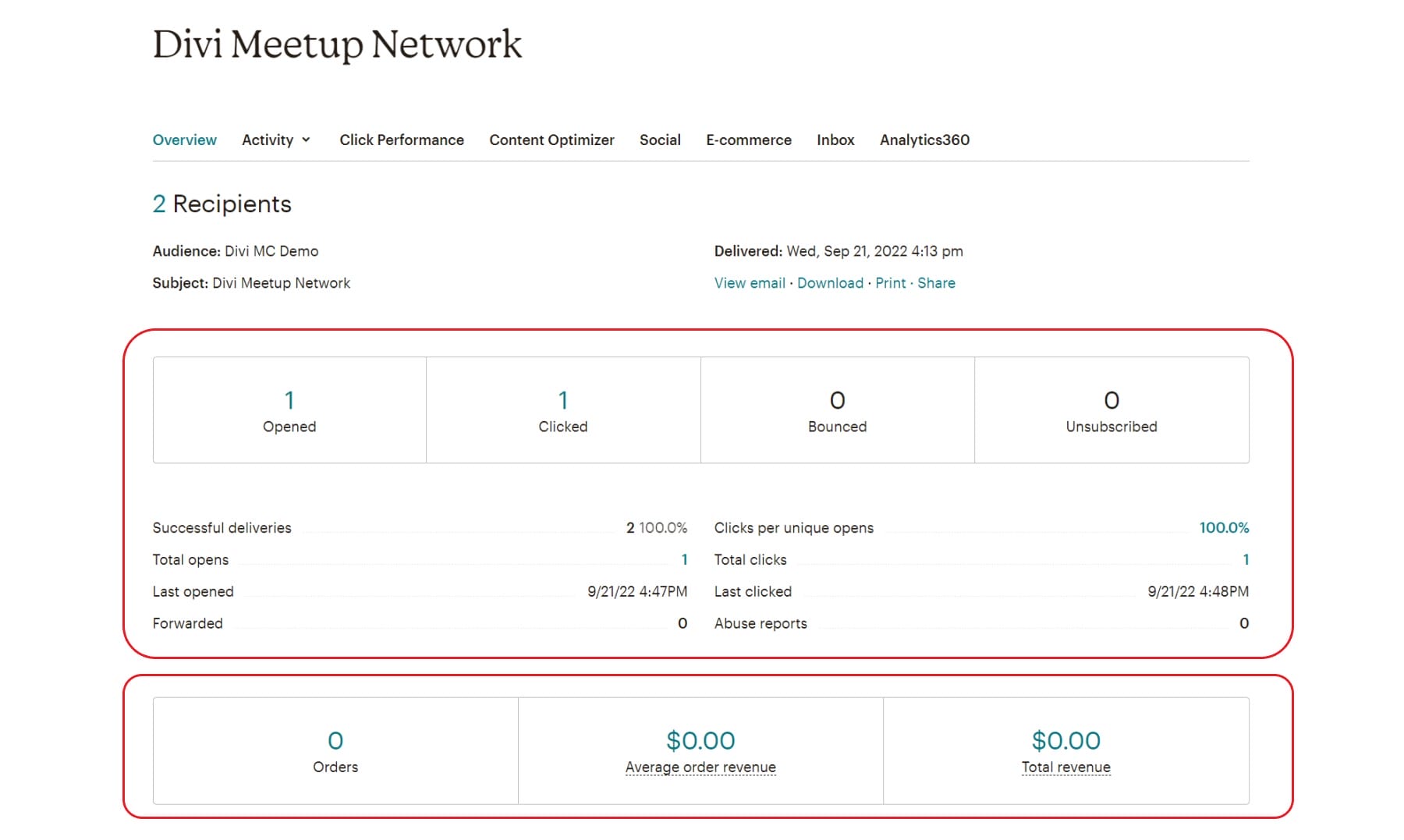Open the Analytics360 tab
The width and height of the screenshot is (1404, 840).
click(x=924, y=140)
